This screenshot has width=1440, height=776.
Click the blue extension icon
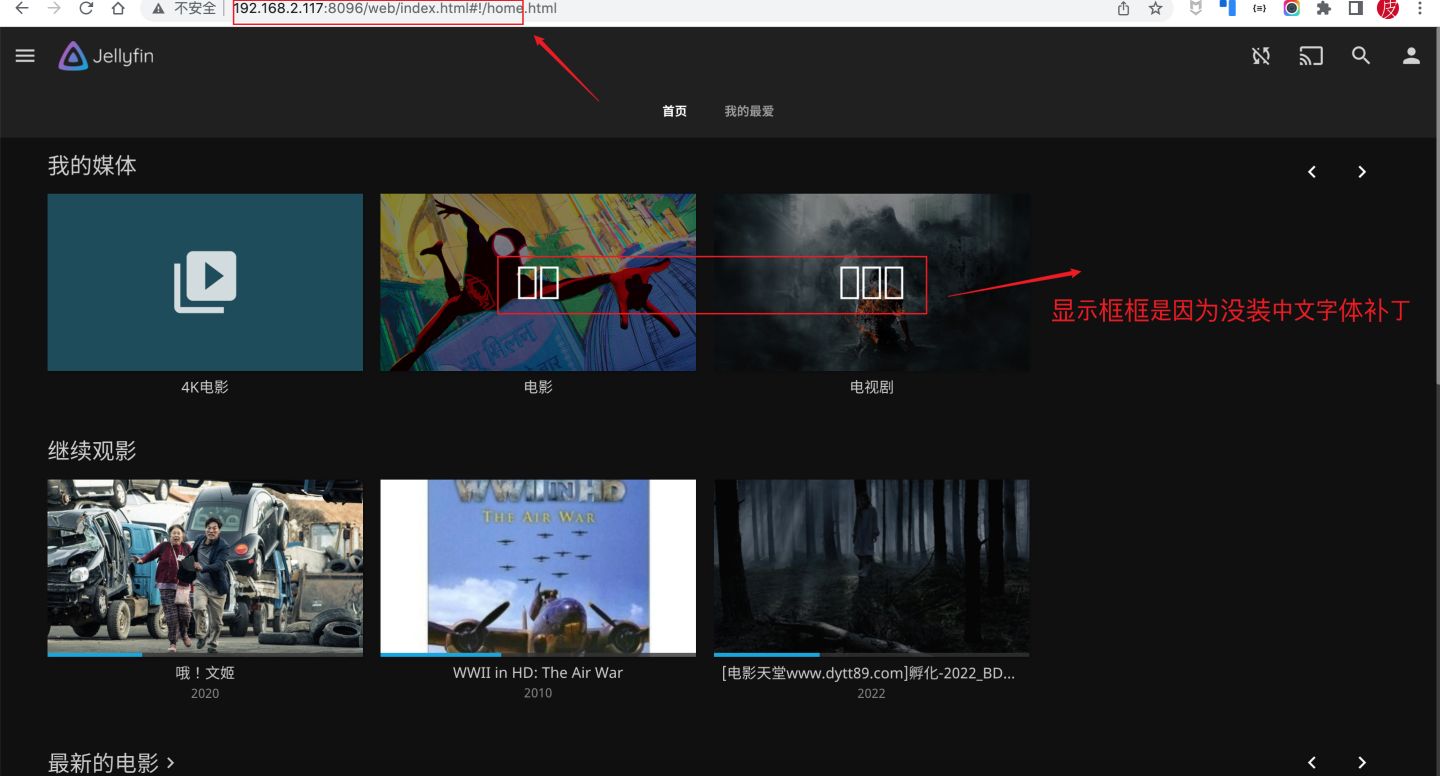pyautogui.click(x=1227, y=8)
